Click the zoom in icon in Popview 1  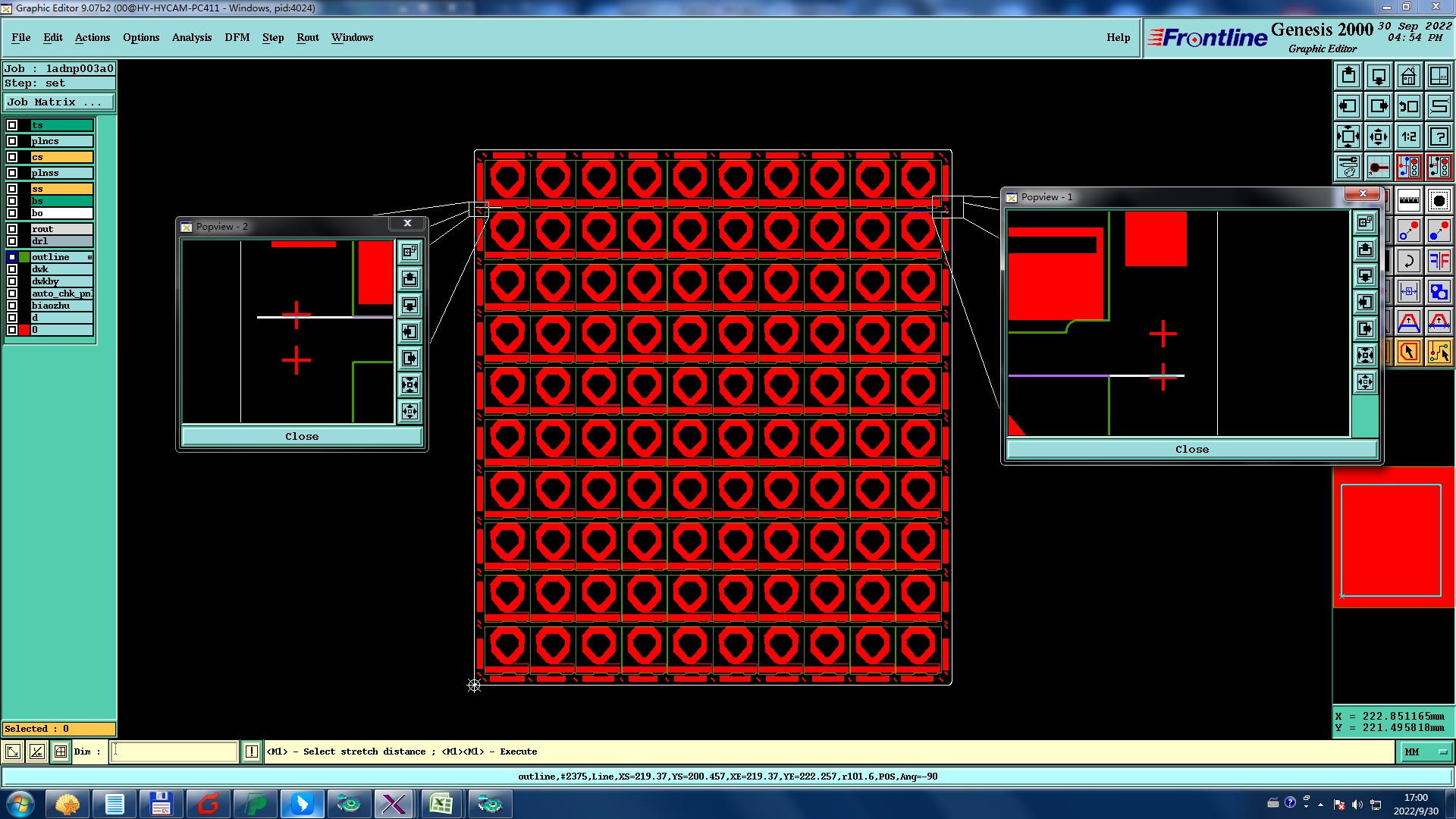1365,355
